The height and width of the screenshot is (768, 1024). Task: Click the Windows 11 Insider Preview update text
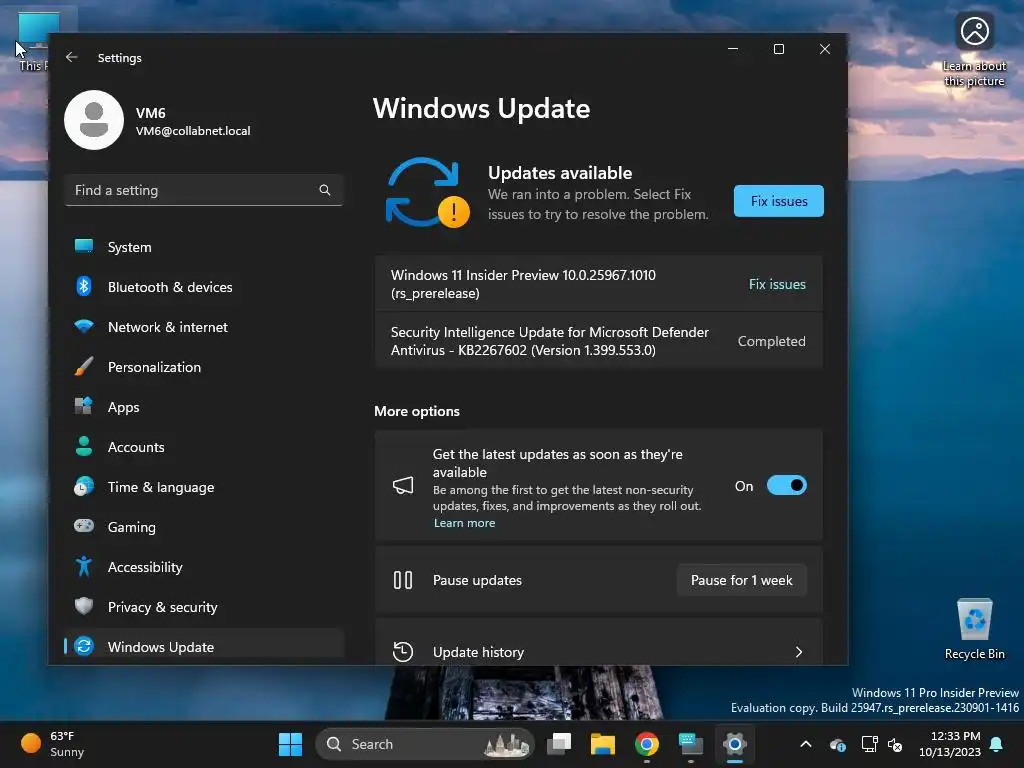(523, 284)
